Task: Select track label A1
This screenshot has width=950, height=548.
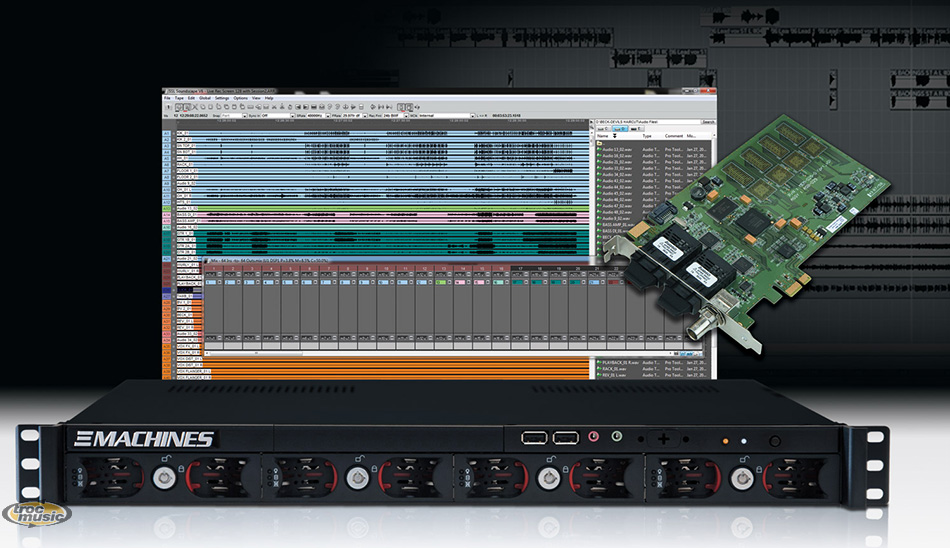Action: [167, 133]
